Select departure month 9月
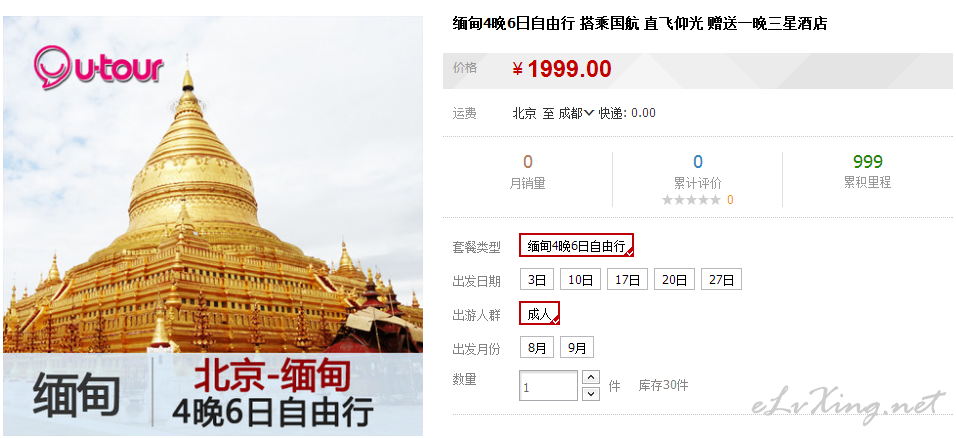The height and width of the screenshot is (438, 956). [x=577, y=348]
